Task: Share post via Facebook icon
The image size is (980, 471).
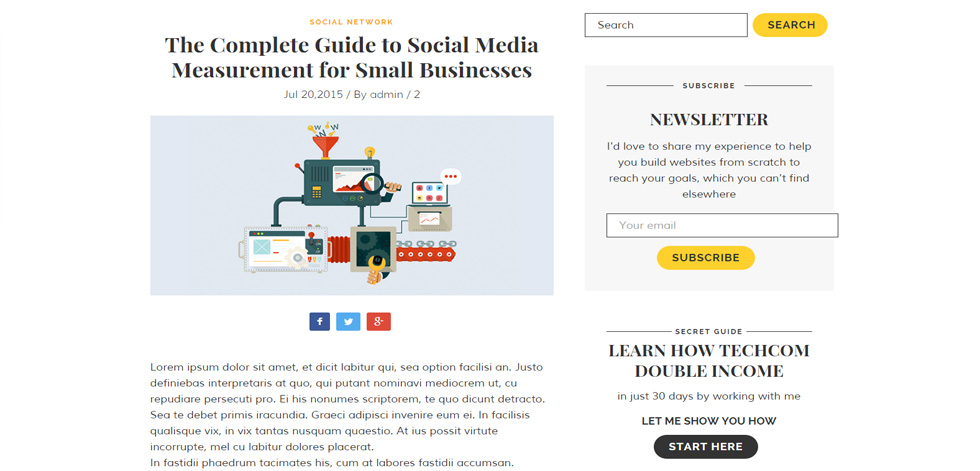Action: pyautogui.click(x=319, y=322)
